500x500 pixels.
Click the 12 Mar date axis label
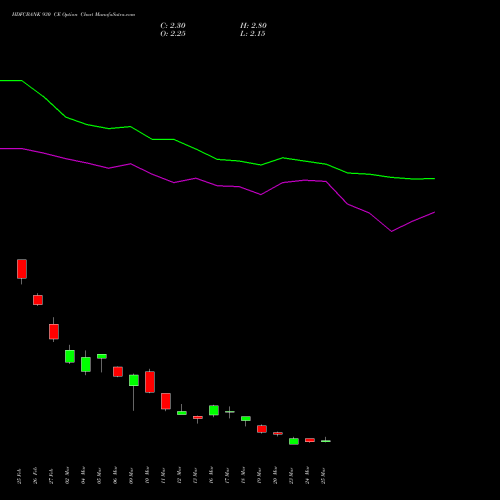tap(179, 475)
